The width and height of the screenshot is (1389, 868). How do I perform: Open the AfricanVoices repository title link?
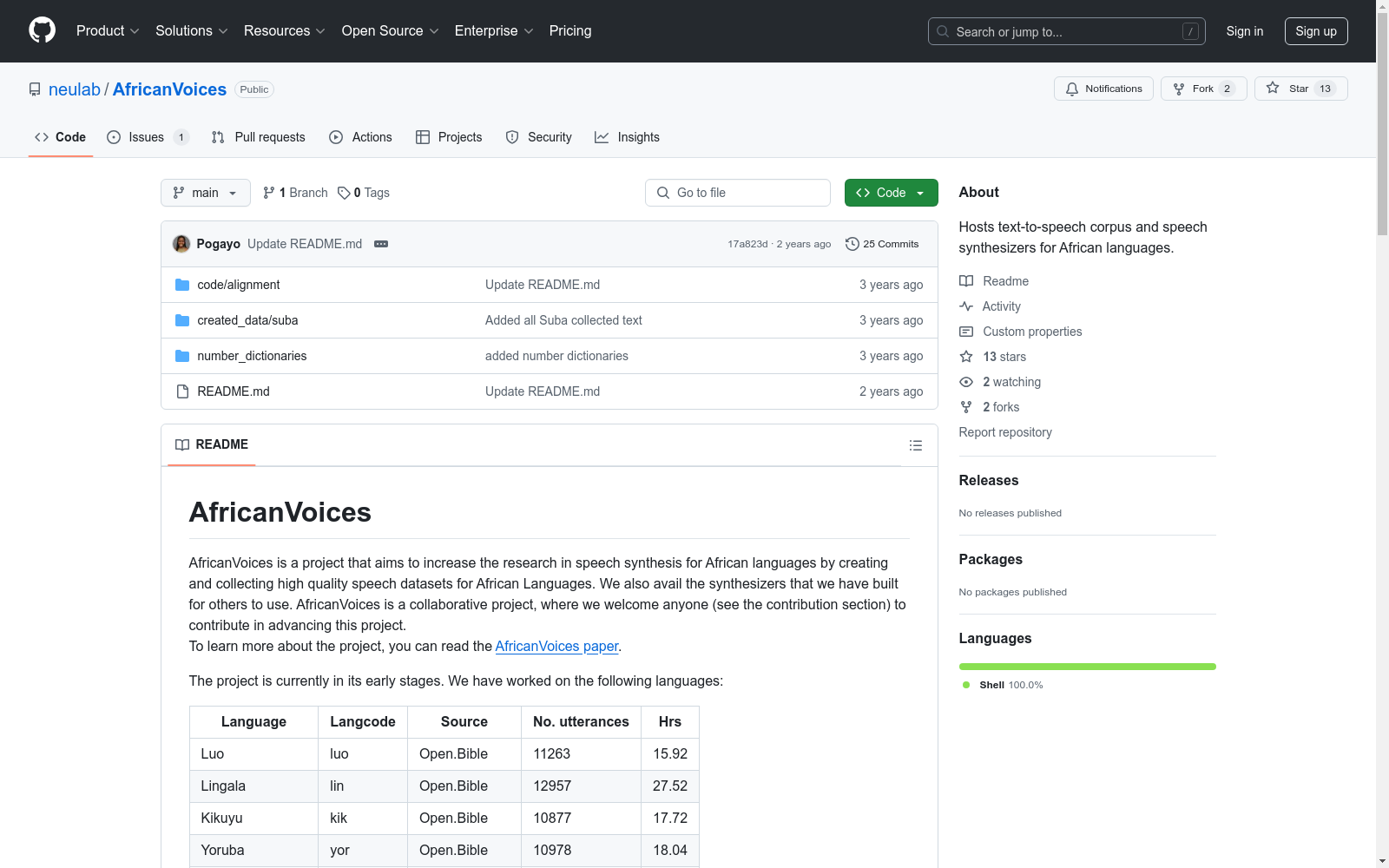[x=169, y=89]
